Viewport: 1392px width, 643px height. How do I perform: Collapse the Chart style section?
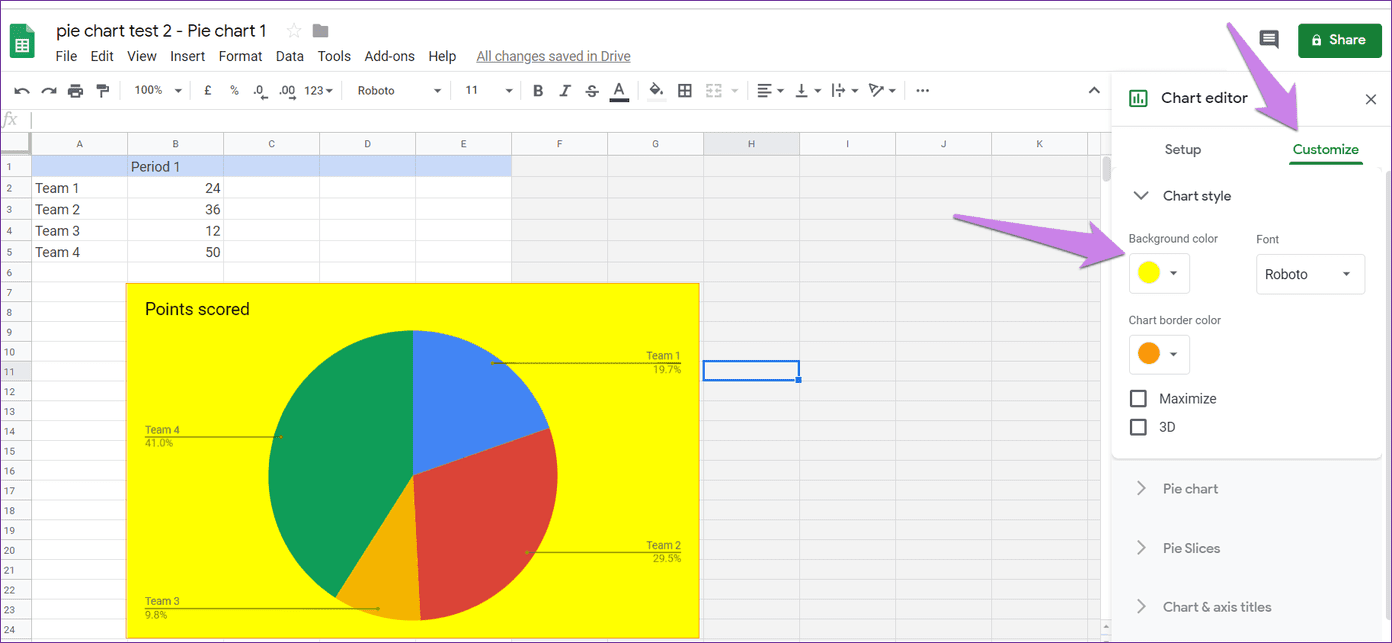point(1247,196)
